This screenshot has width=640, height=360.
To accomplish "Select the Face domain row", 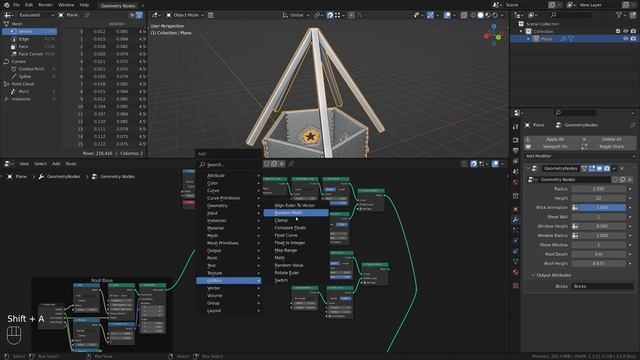I will [x=29, y=47].
